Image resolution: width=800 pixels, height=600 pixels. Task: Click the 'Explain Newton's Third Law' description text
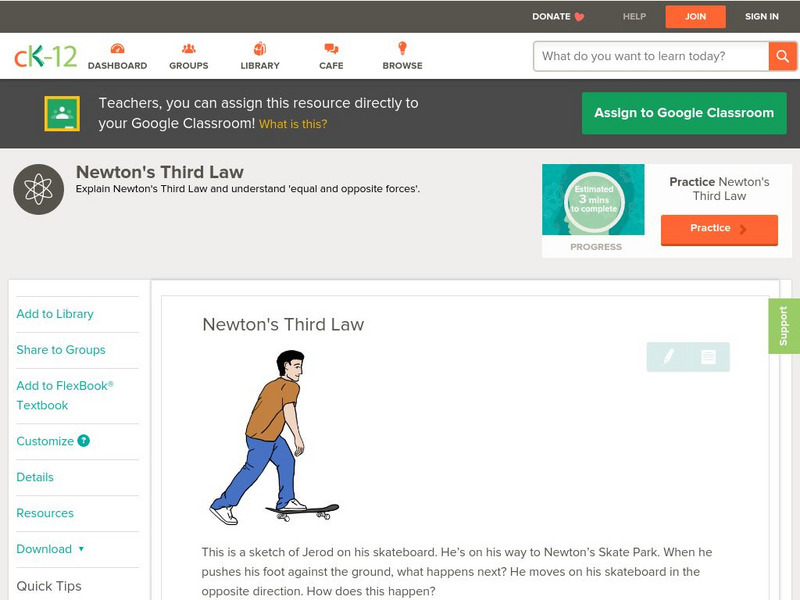(x=247, y=189)
